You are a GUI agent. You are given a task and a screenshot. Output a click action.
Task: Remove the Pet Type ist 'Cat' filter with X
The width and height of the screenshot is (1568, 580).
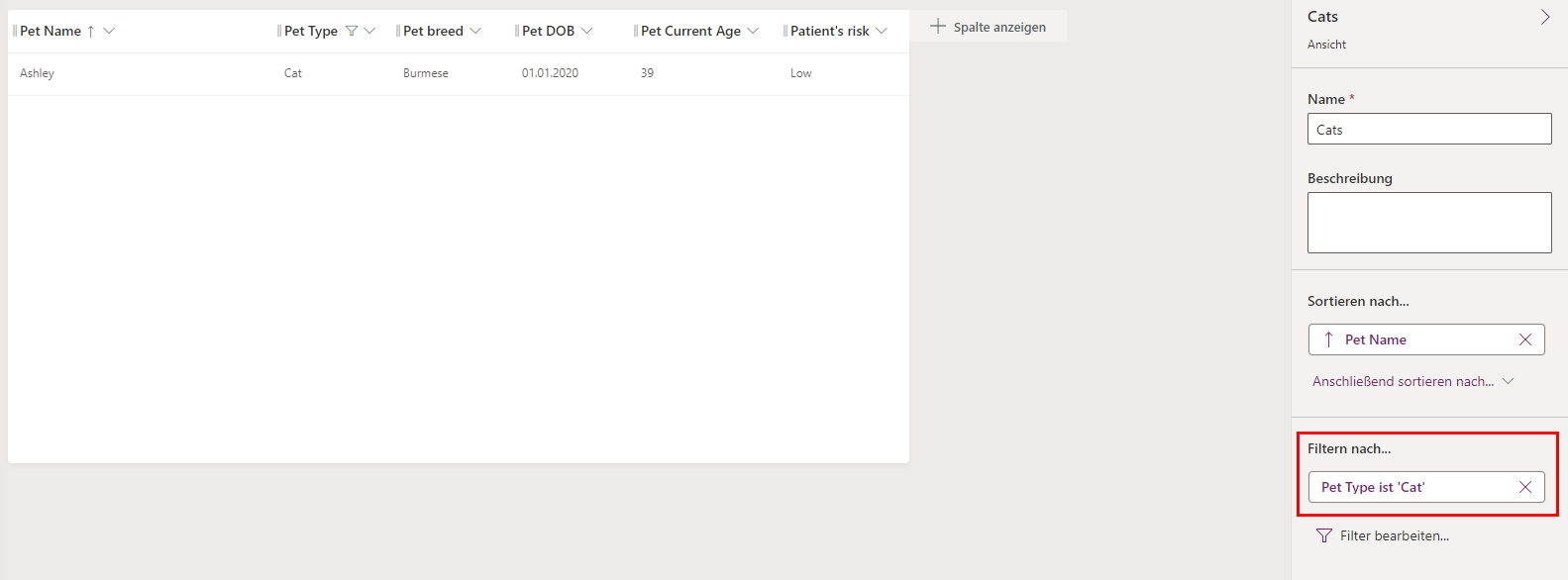[x=1525, y=487]
